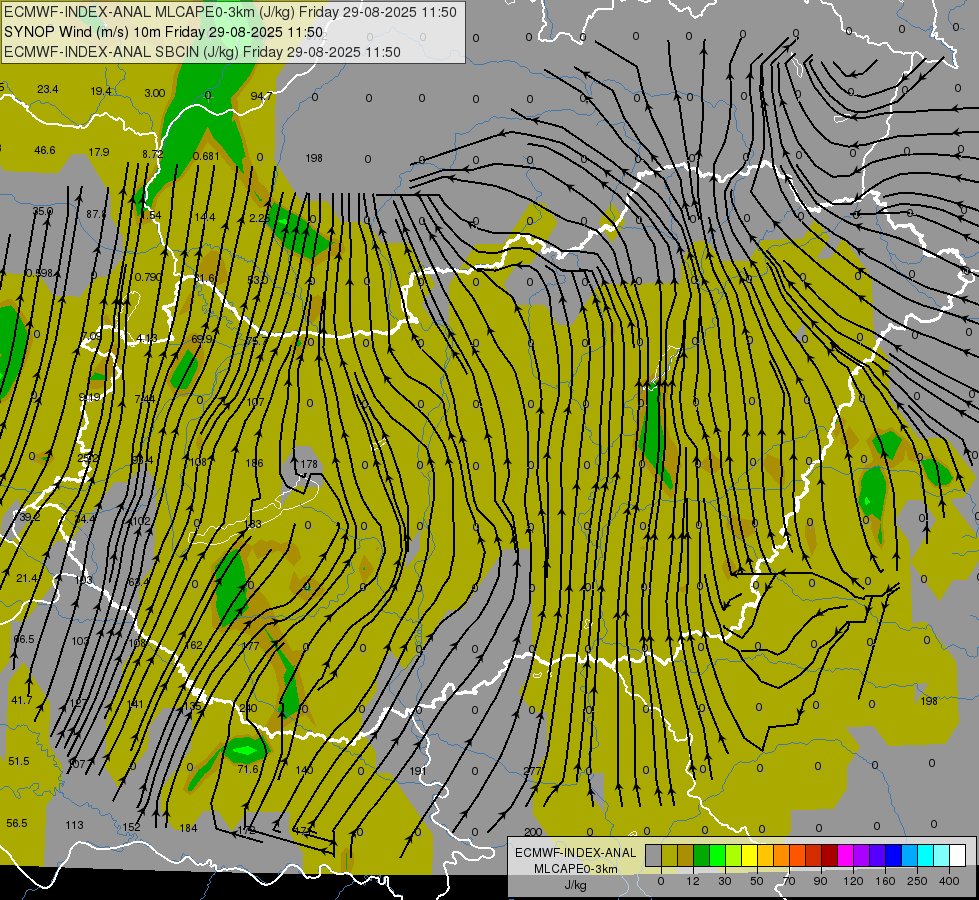
Task: Click the map value '56.5'
Action: click(16, 823)
